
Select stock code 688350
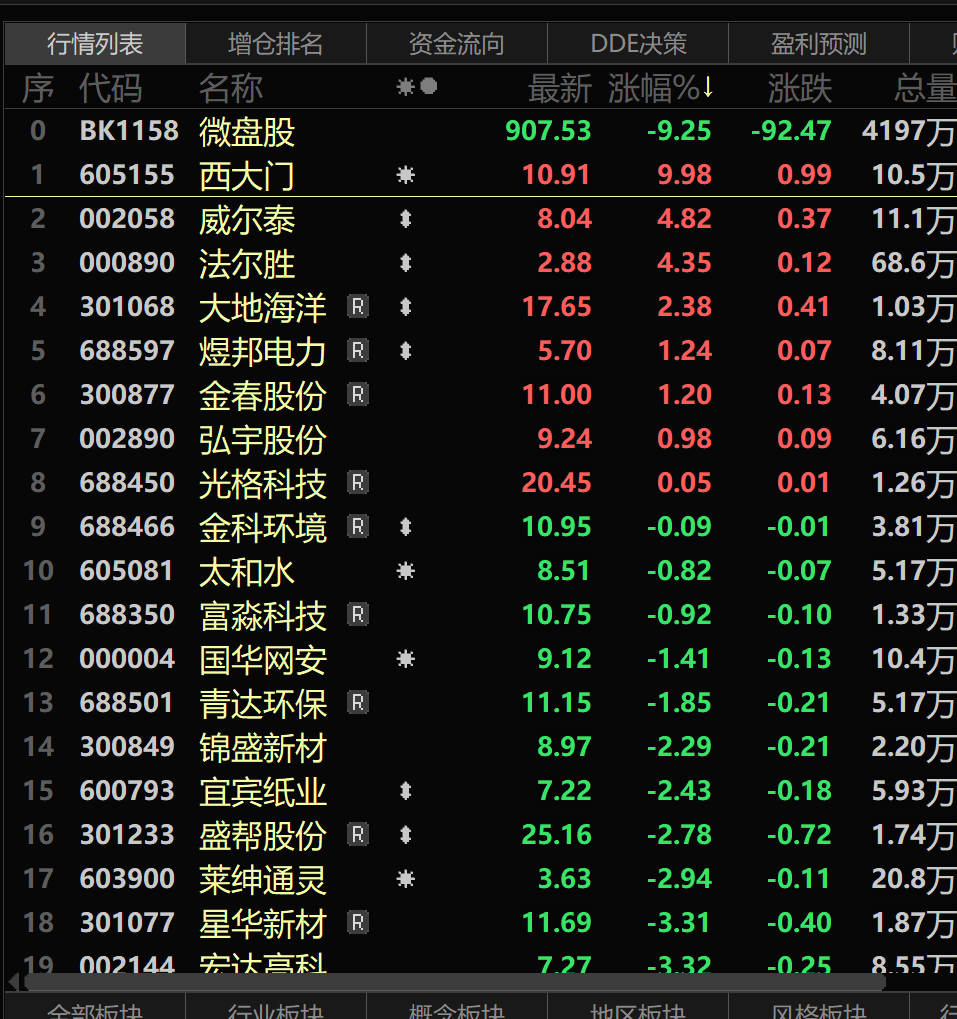tap(127, 615)
